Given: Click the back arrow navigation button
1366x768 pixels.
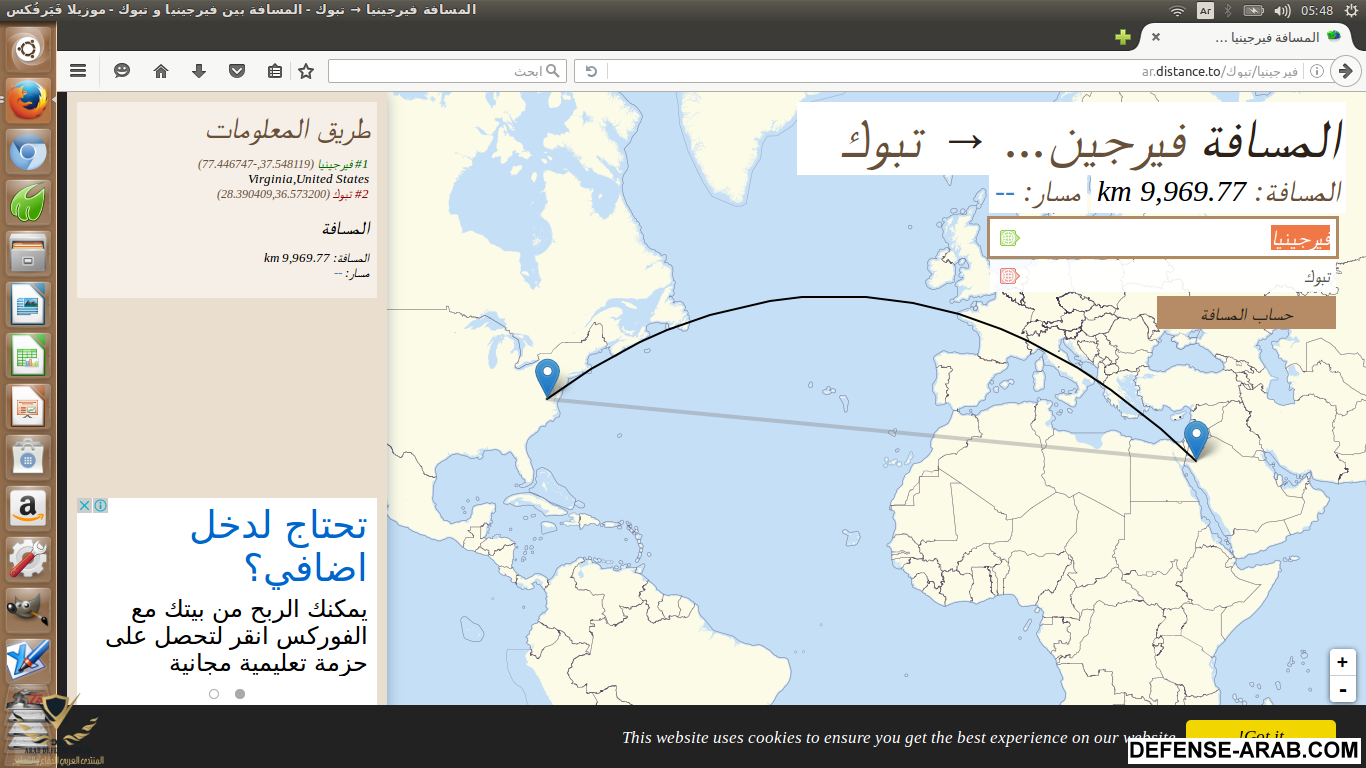Looking at the screenshot, I should tap(1346, 71).
